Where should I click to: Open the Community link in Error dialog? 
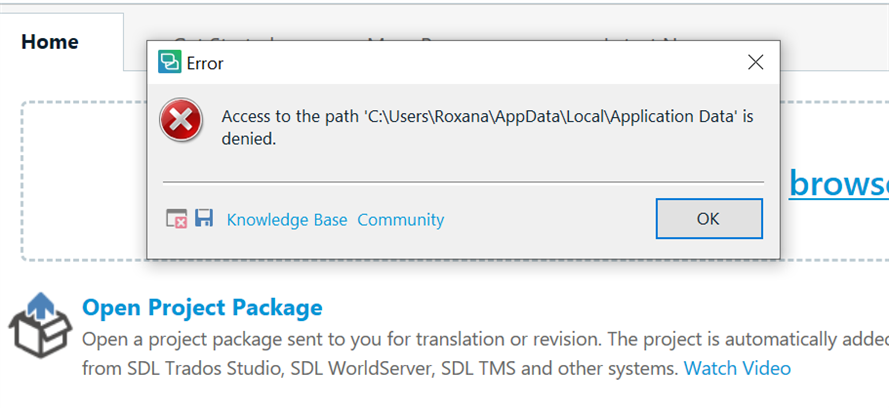pos(401,220)
